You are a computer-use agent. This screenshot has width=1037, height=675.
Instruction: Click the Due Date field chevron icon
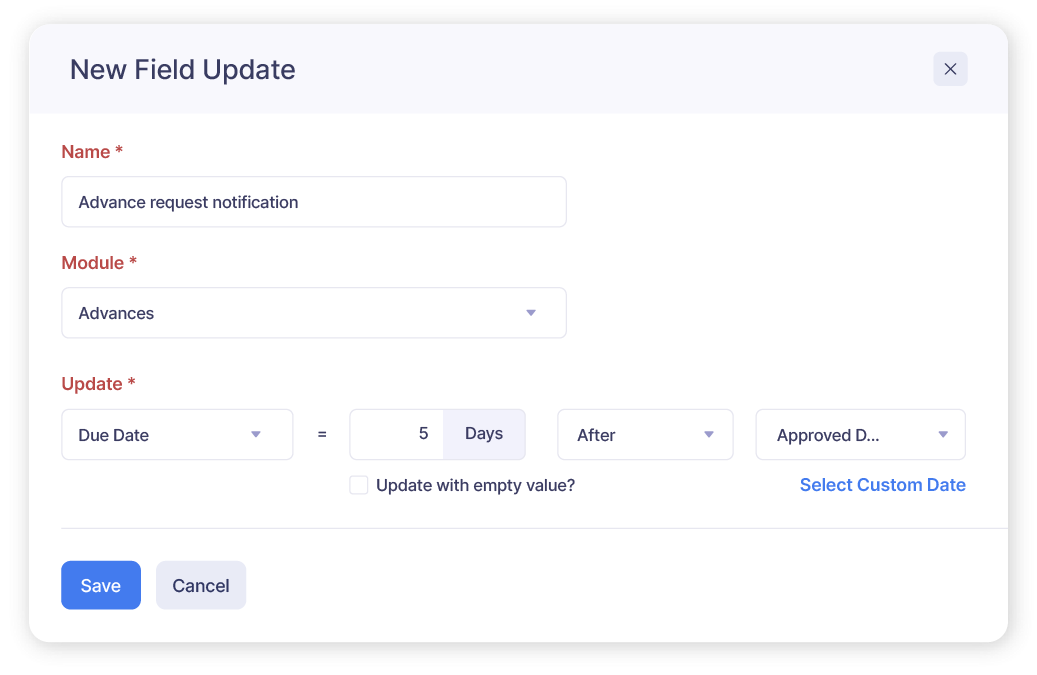(256, 434)
